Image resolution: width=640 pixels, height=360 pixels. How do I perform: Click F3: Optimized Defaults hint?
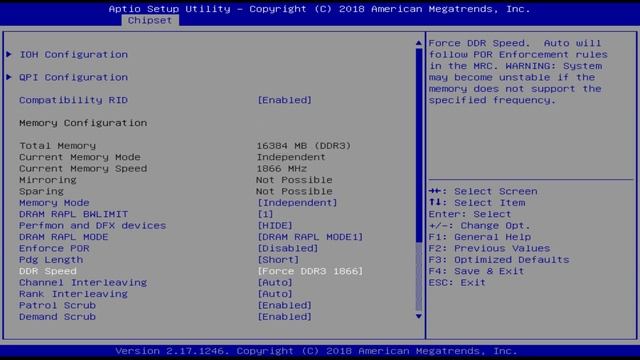[x=499, y=260]
